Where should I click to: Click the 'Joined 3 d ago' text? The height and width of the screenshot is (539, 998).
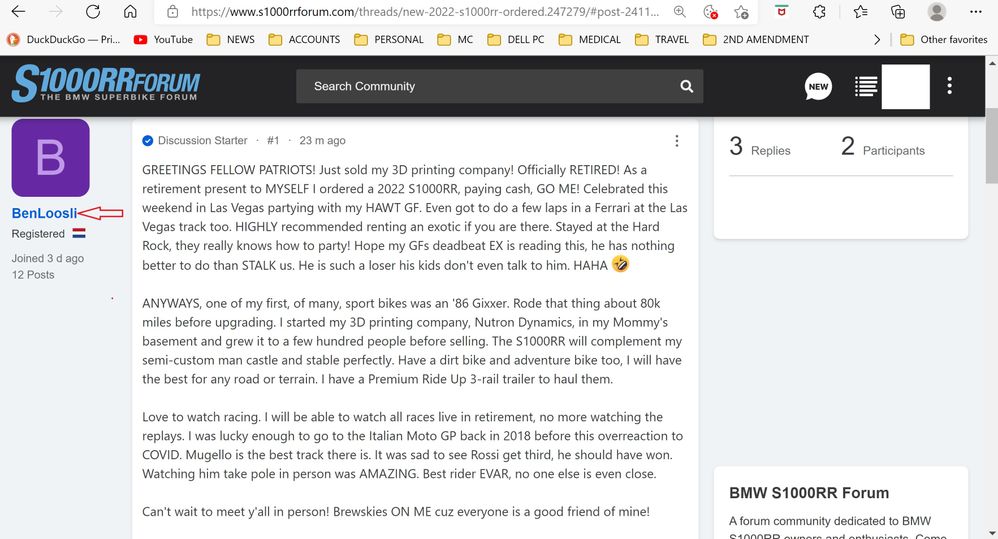click(x=48, y=258)
